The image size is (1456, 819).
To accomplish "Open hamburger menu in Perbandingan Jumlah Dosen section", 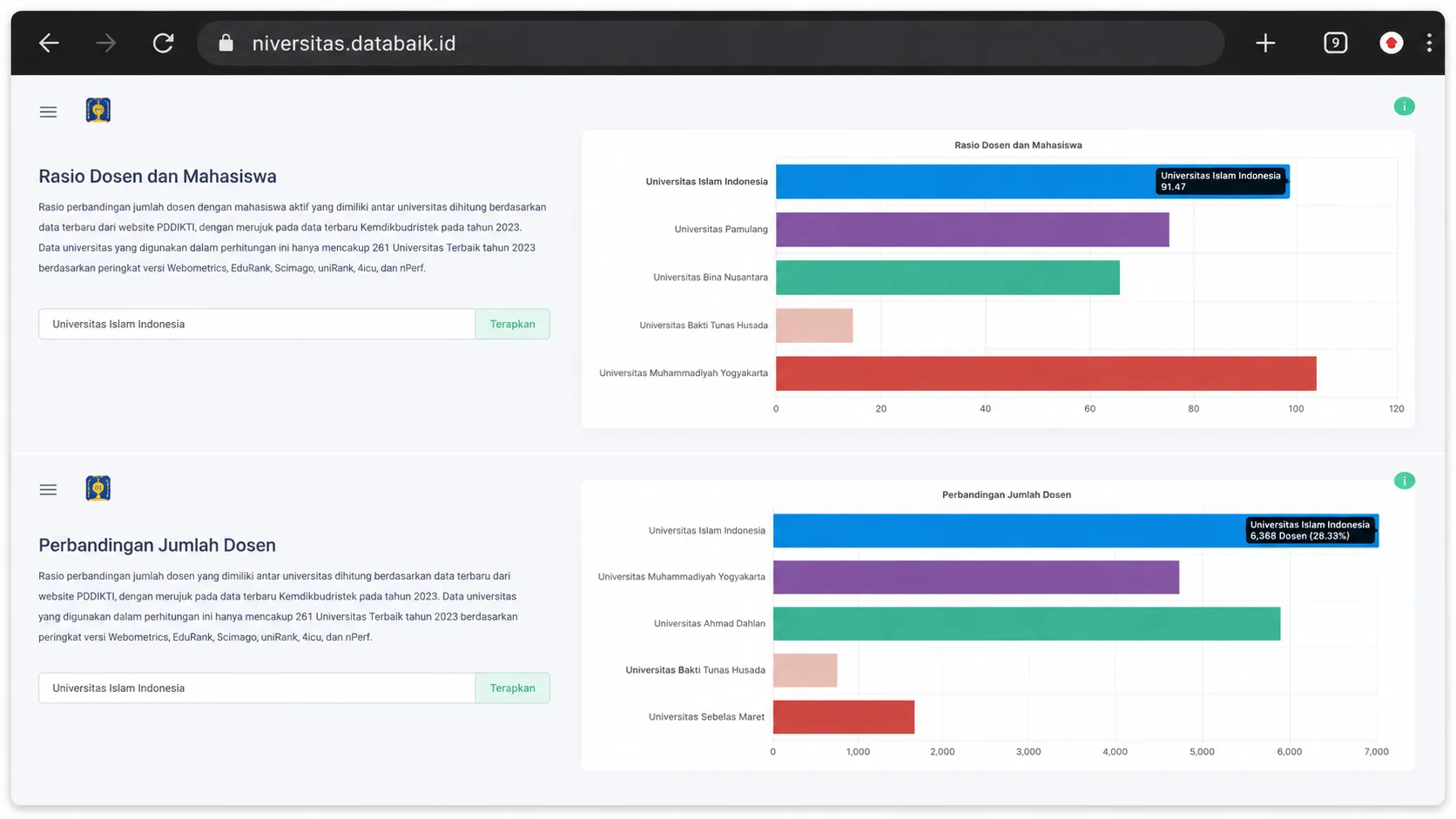I will tap(48, 489).
